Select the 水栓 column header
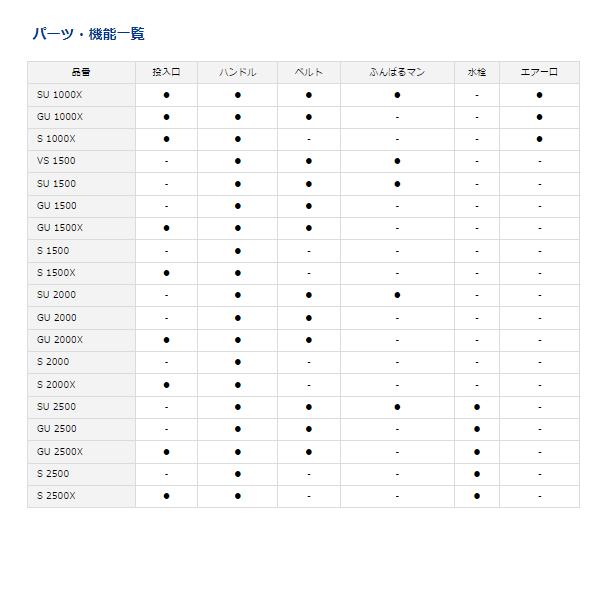 coord(477,72)
